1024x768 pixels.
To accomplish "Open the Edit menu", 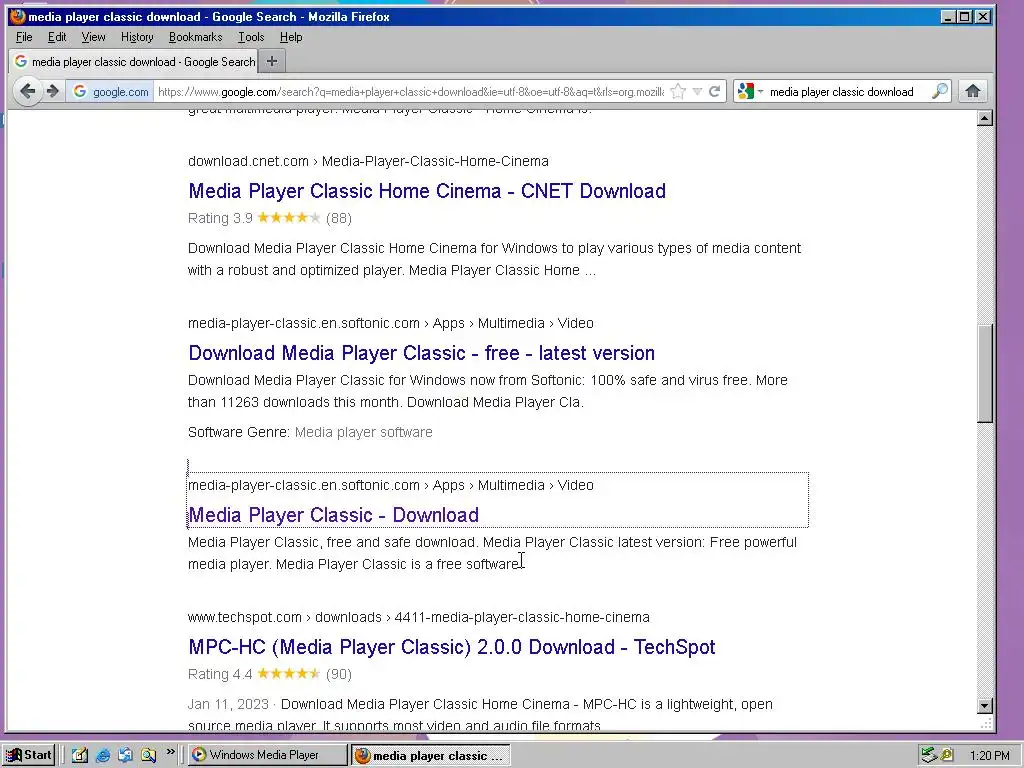I will pyautogui.click(x=57, y=37).
